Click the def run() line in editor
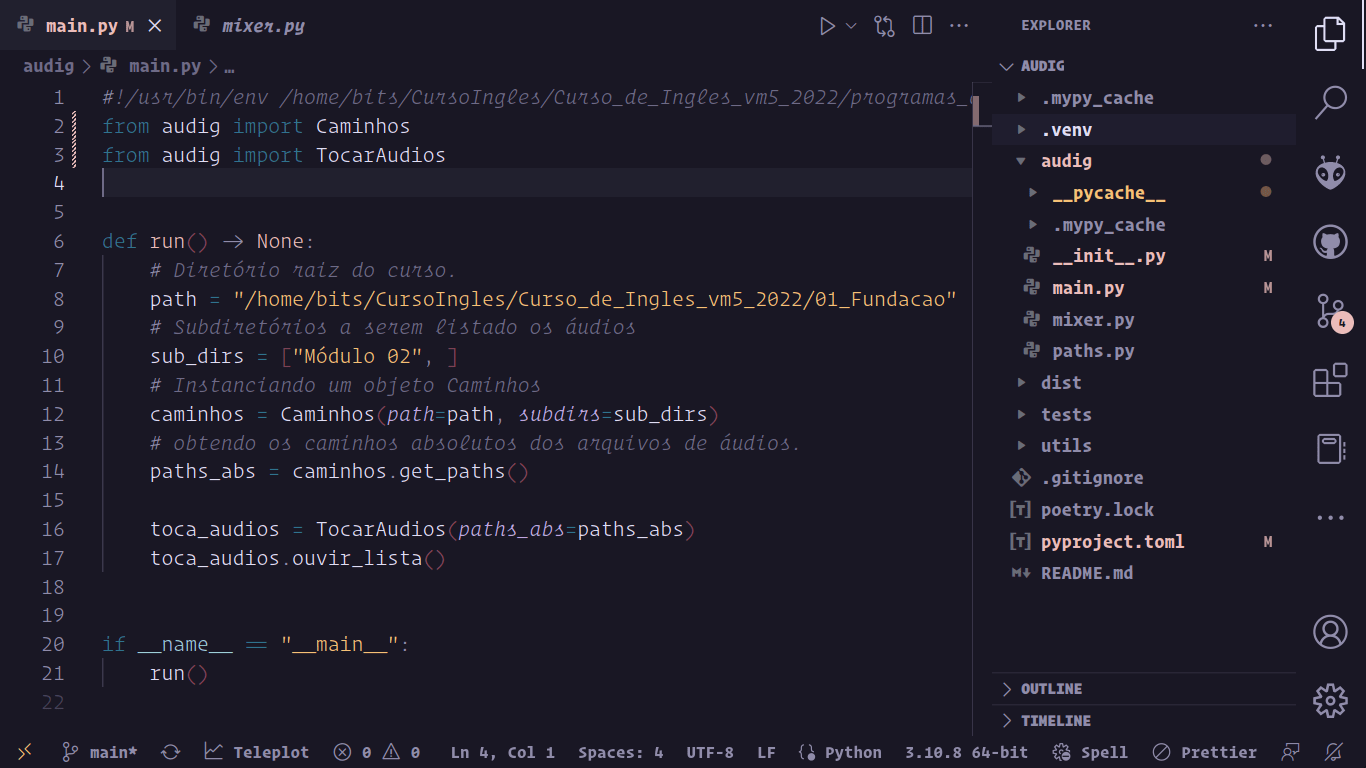This screenshot has width=1366, height=768. click(208, 241)
